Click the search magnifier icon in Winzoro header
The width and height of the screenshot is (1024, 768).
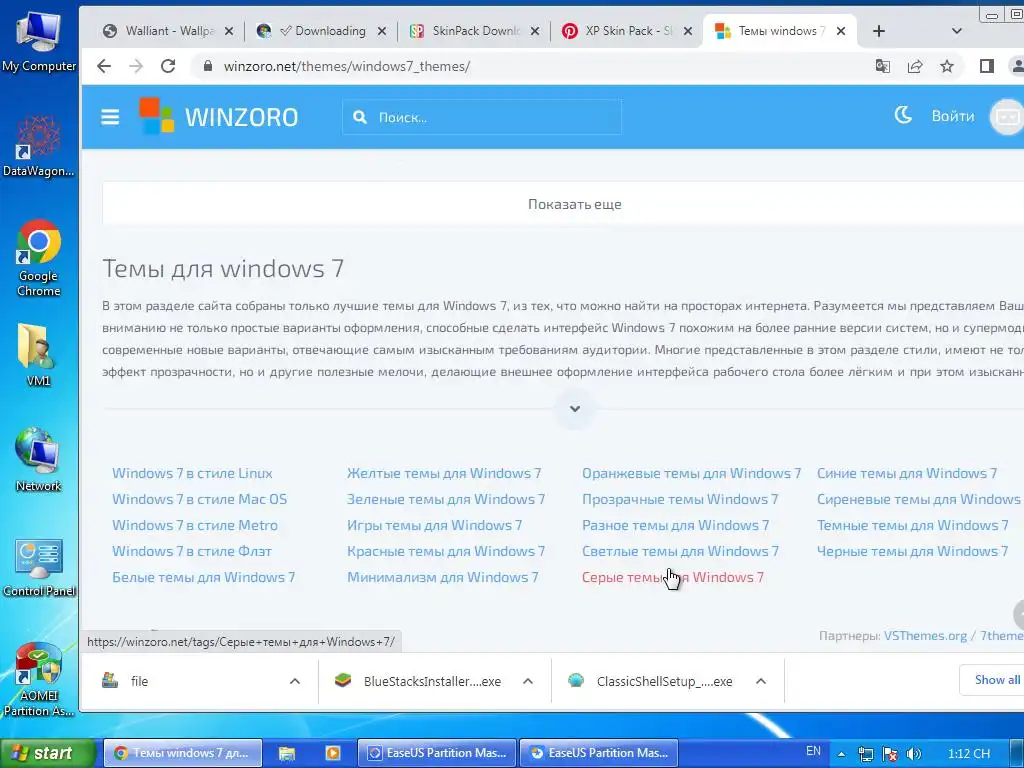click(x=360, y=117)
